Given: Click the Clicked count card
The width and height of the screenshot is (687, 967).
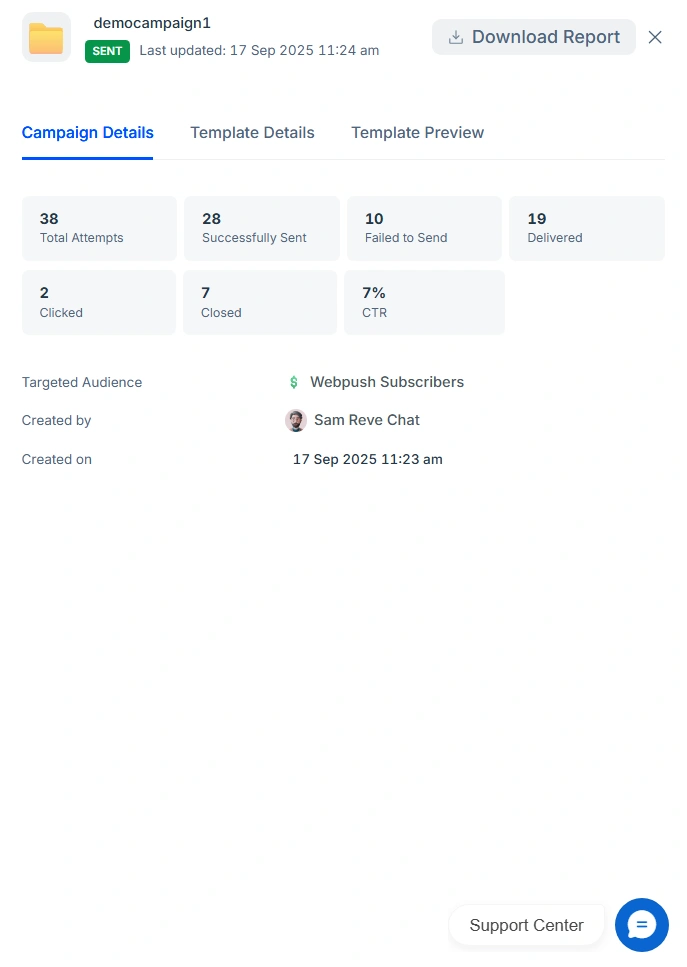Looking at the screenshot, I should (x=99, y=302).
